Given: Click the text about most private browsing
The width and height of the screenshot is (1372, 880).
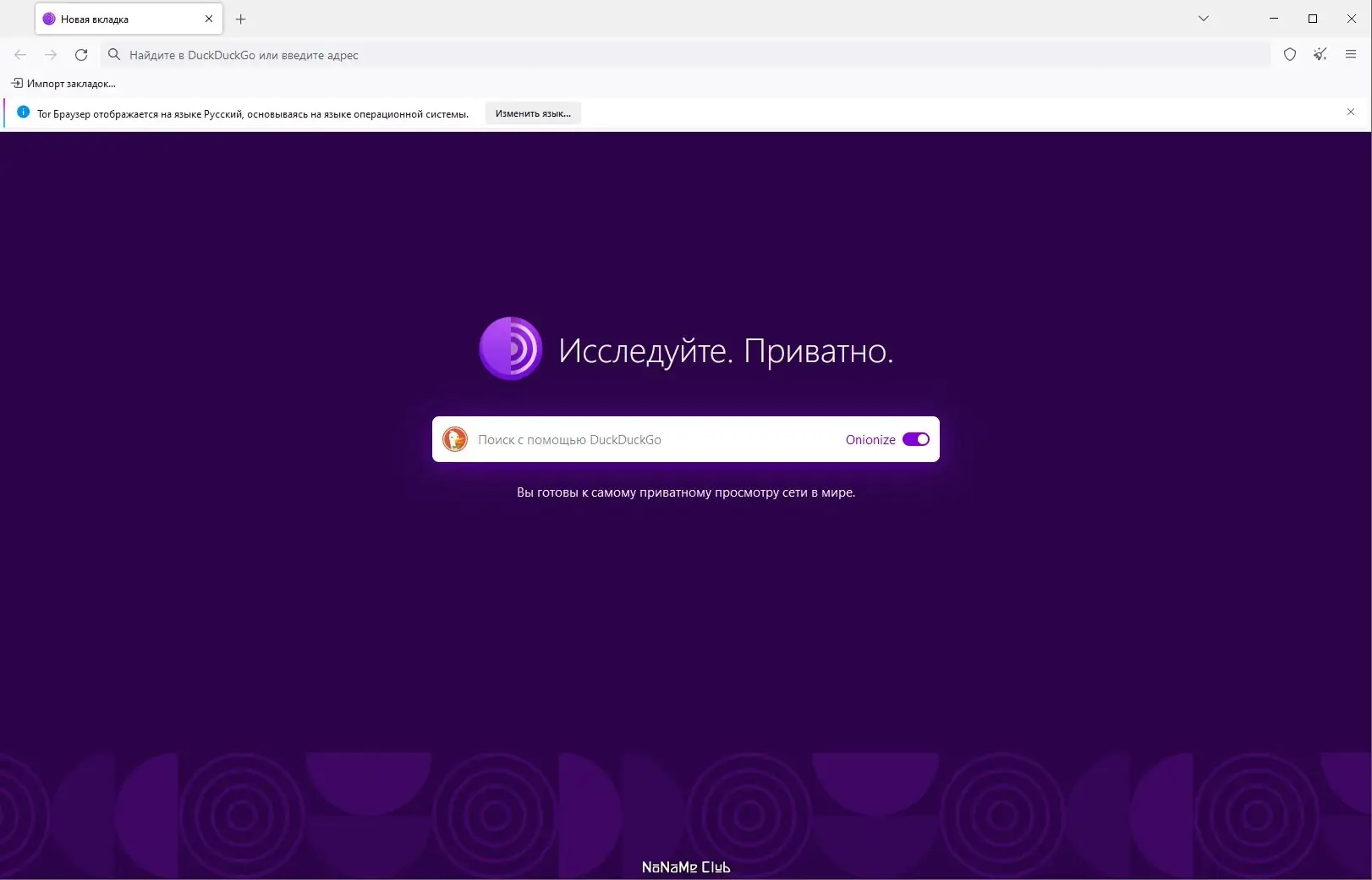Looking at the screenshot, I should tap(686, 492).
